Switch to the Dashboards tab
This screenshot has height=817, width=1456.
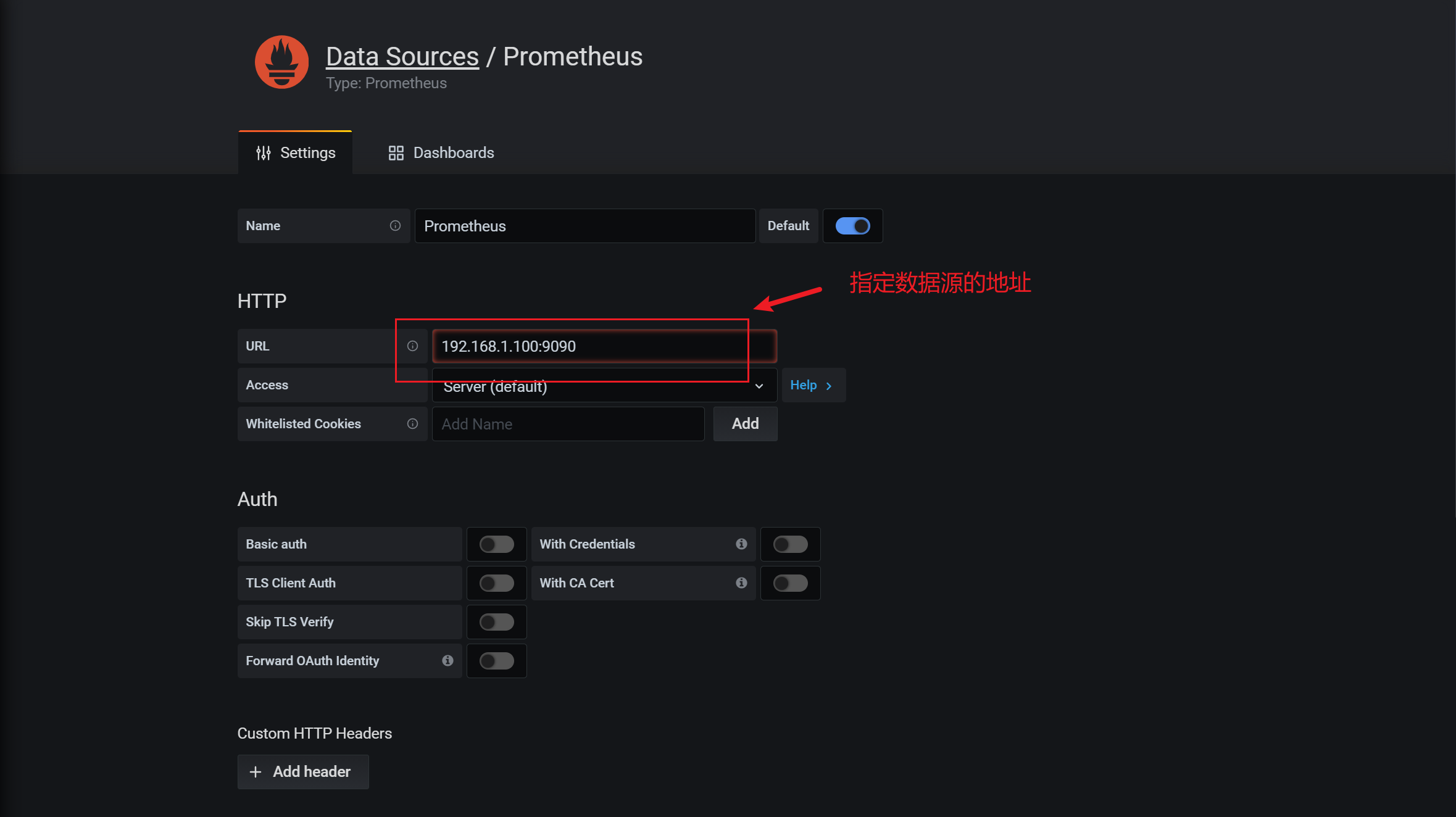[441, 152]
